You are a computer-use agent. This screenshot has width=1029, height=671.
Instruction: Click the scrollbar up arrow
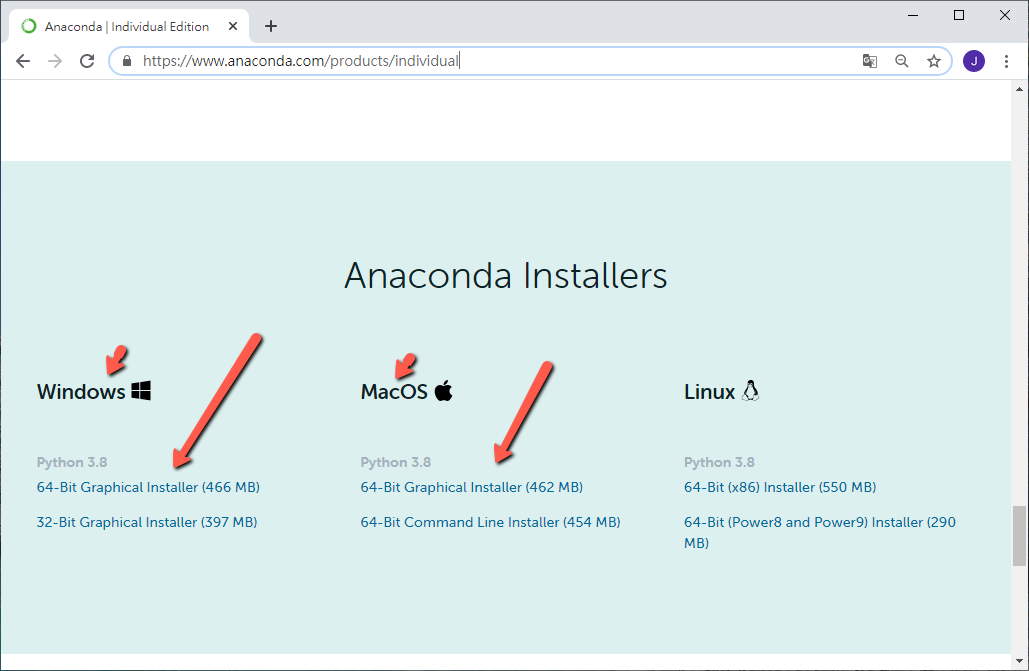click(x=1019, y=89)
